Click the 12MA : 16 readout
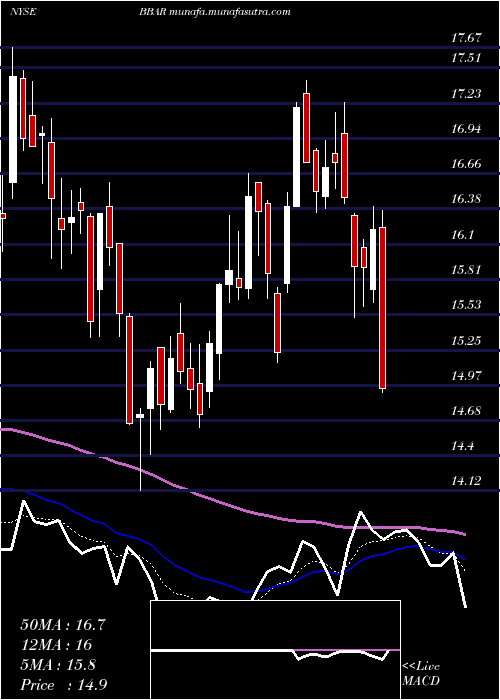Screen dimensions: 500x700 (x=56, y=645)
